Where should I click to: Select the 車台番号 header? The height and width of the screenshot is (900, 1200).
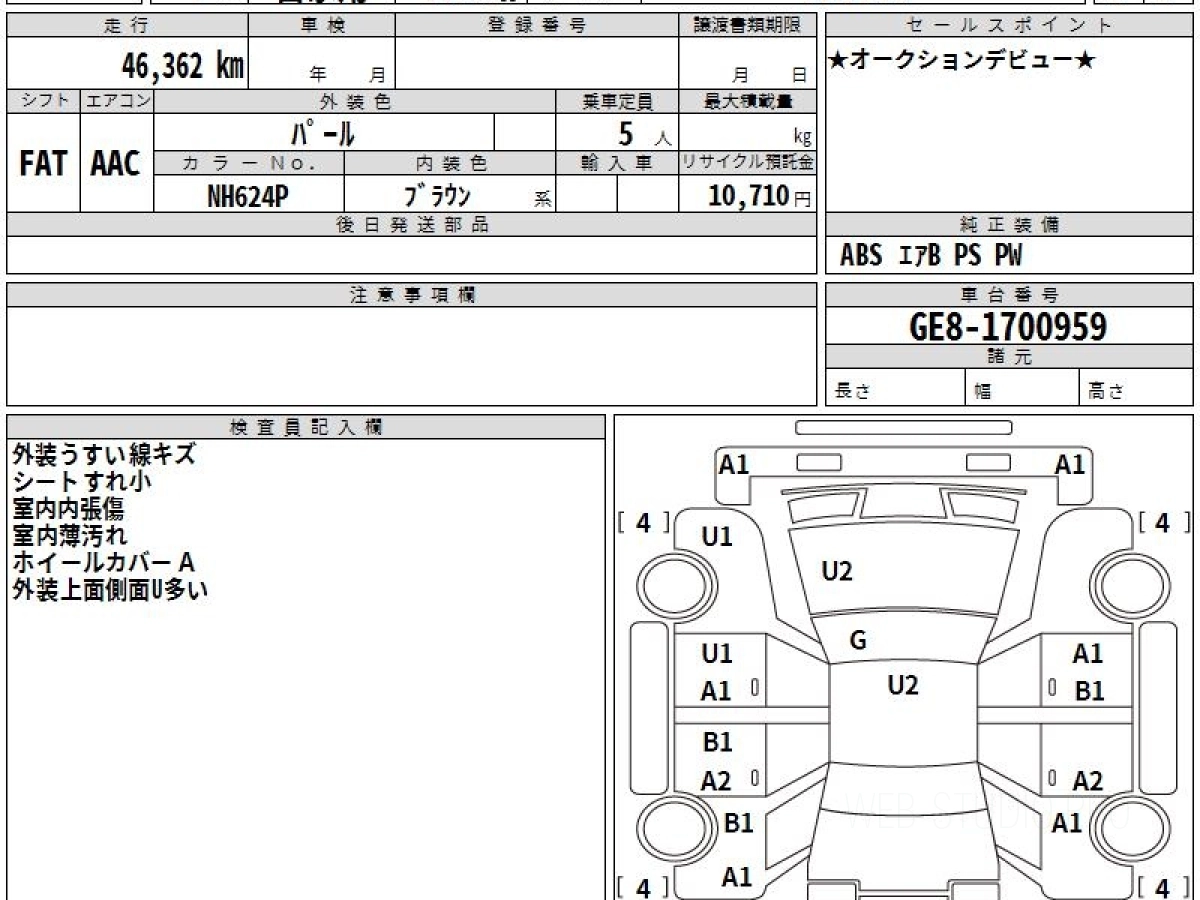1009,295
